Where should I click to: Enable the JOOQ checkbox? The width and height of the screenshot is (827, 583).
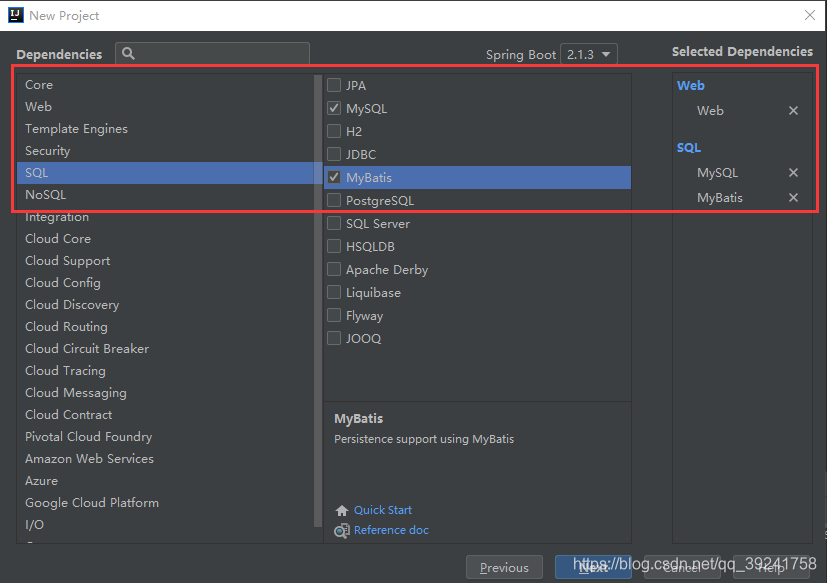click(334, 338)
